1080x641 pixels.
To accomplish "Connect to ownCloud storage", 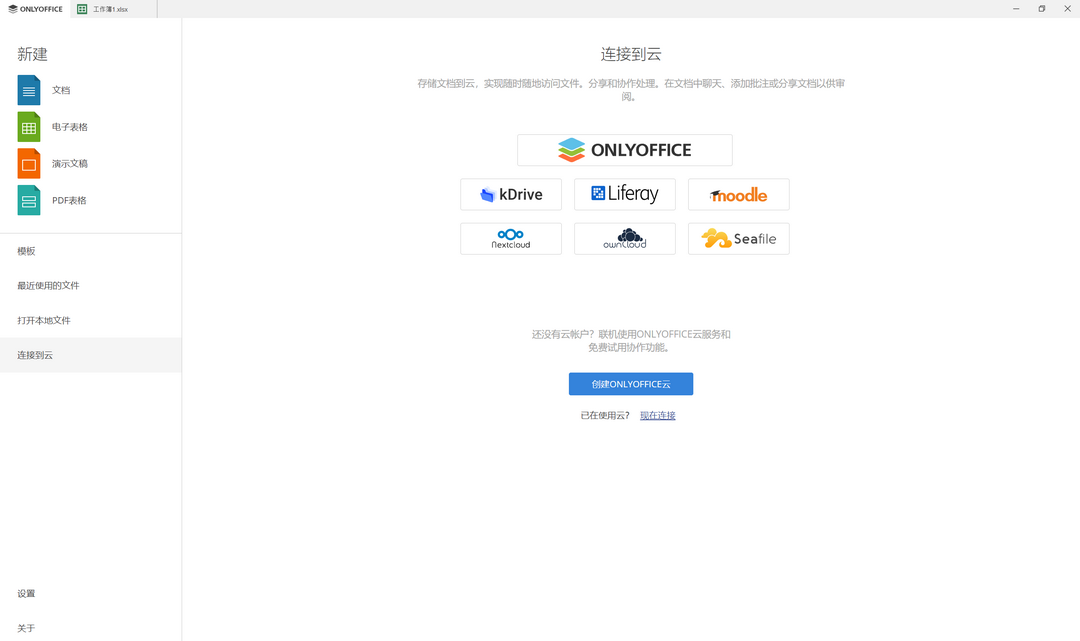I will (x=624, y=238).
